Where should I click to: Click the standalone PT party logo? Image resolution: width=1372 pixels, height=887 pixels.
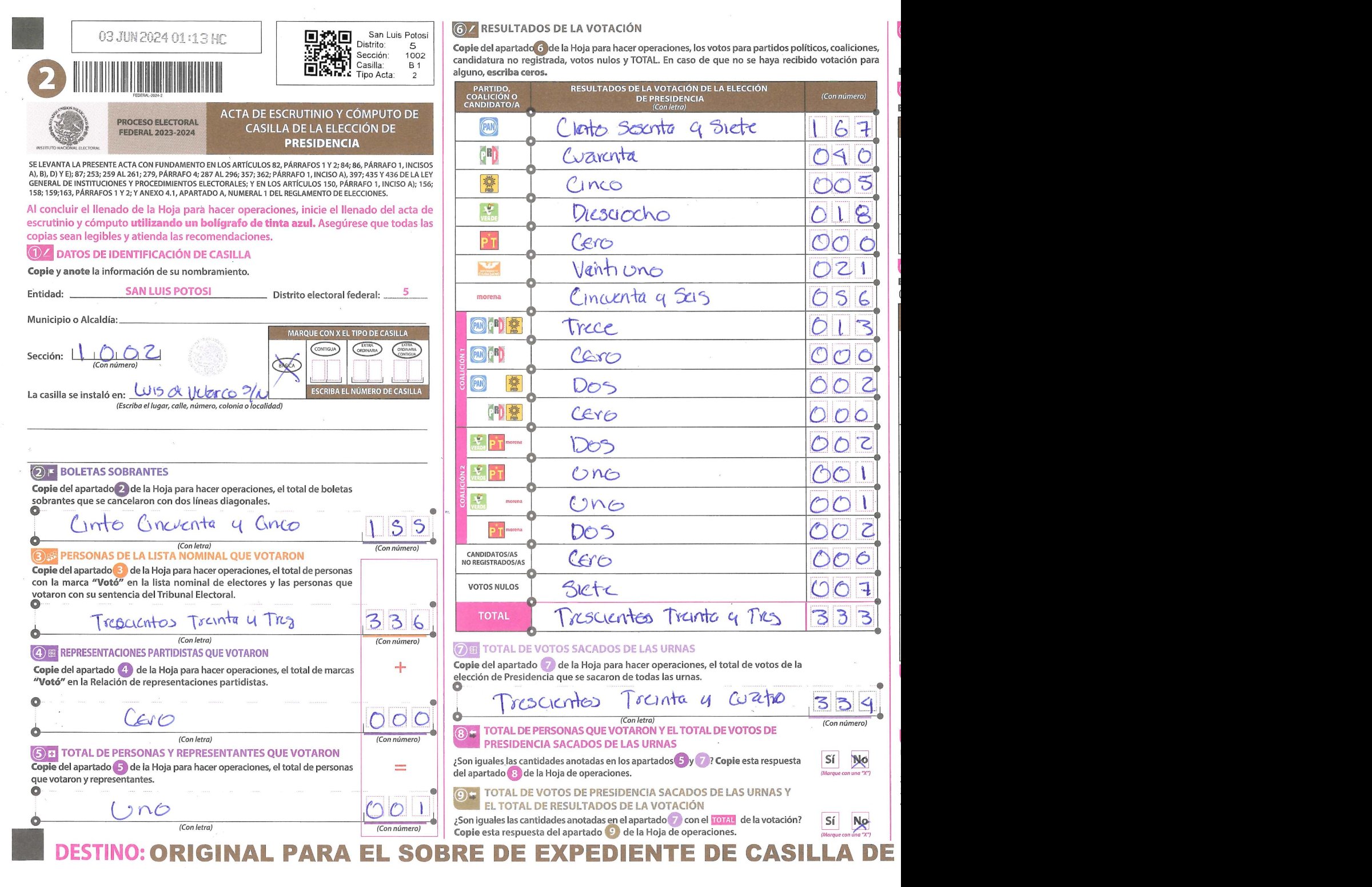(x=489, y=241)
